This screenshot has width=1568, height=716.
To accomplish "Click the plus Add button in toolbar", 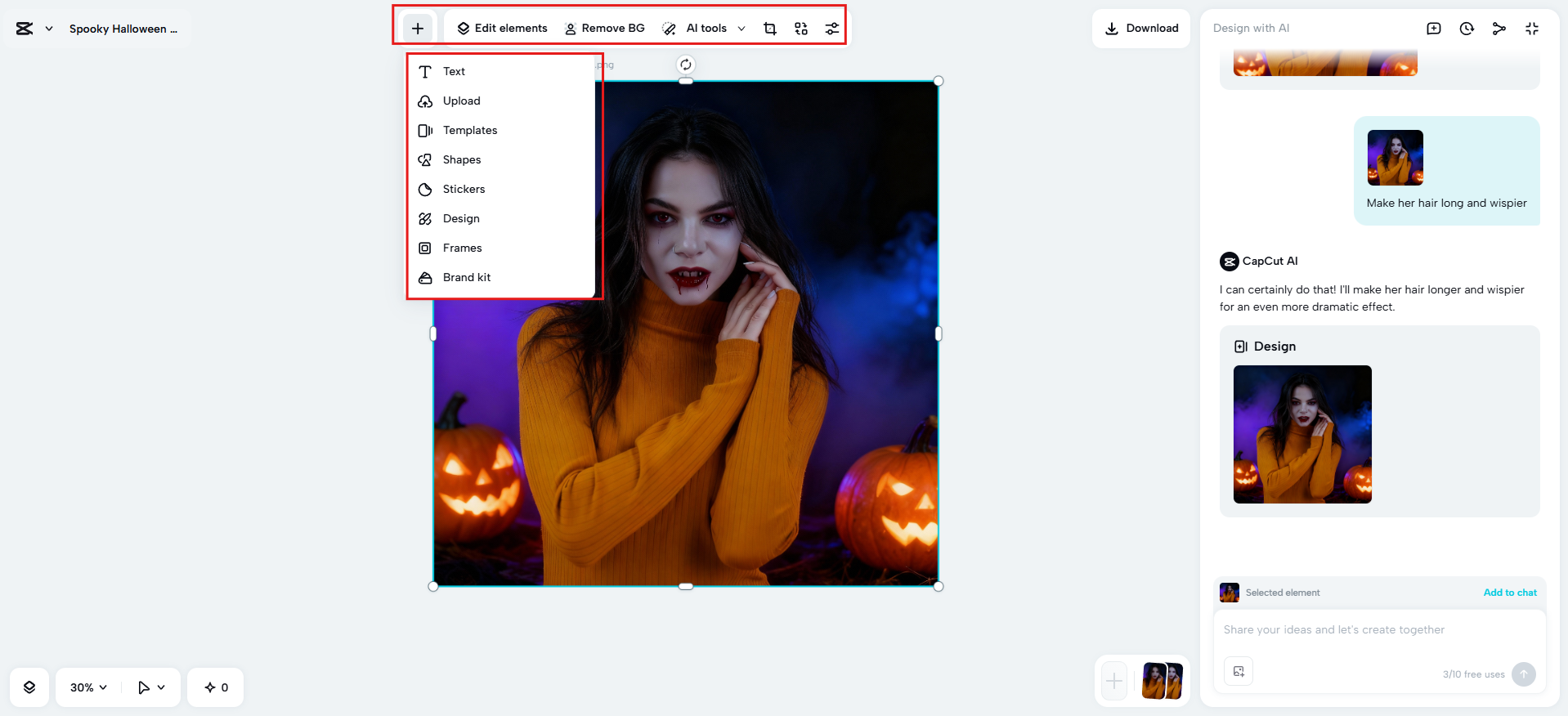I will click(417, 29).
